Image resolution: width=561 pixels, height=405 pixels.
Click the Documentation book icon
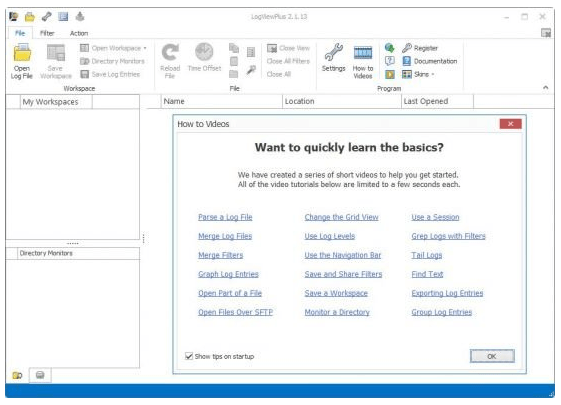coord(407,61)
